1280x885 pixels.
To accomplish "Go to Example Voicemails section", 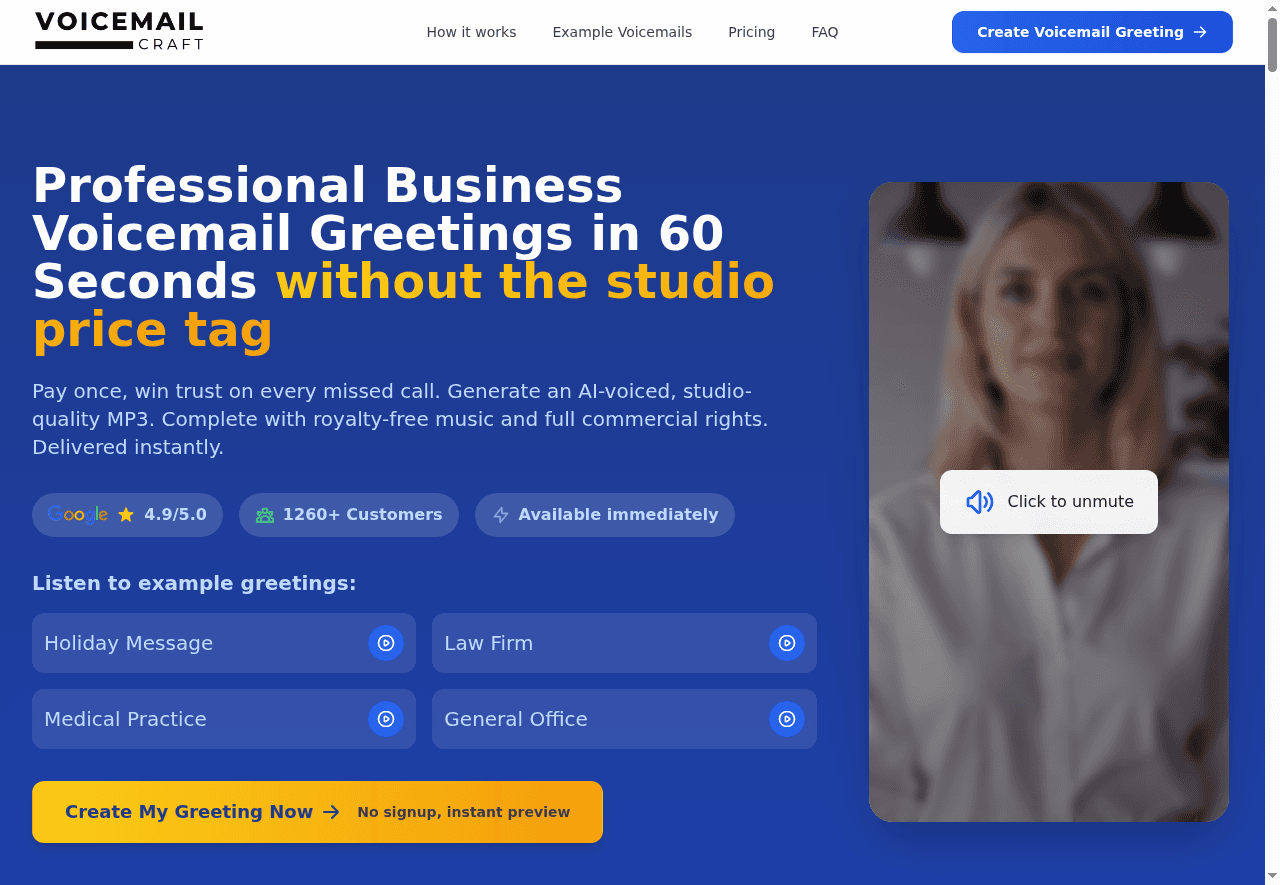I will coord(622,32).
